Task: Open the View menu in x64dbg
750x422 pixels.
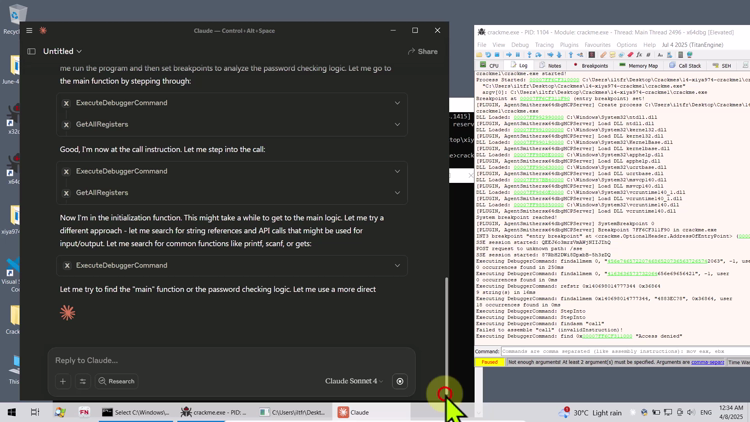Action: [498, 44]
